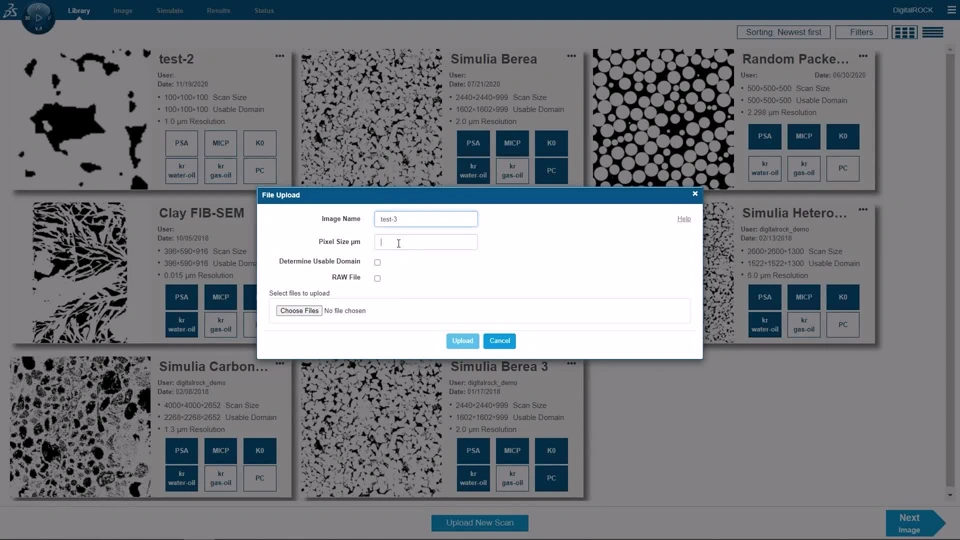Viewport: 960px width, 540px height.
Task: Click PC on the Simulia Berea 3 card
Action: click(x=551, y=478)
